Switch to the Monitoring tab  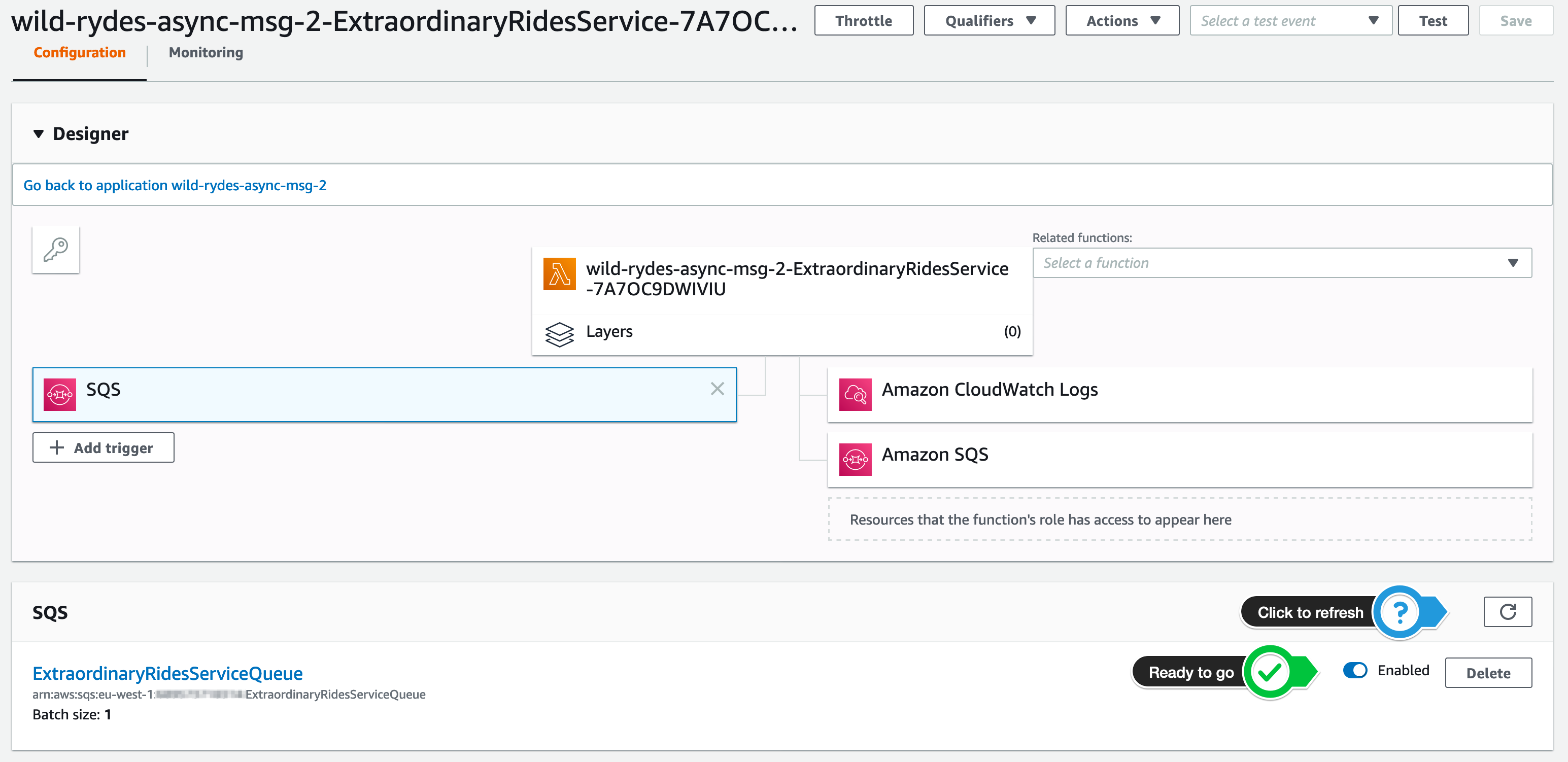tap(206, 53)
